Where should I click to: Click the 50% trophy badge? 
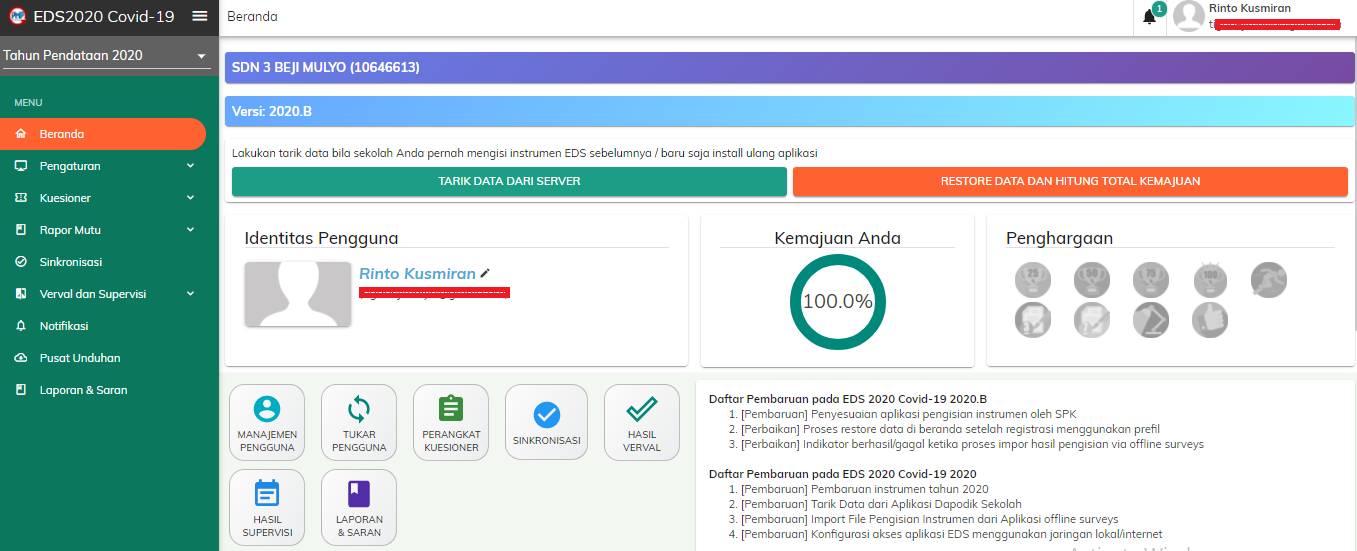coord(1092,280)
